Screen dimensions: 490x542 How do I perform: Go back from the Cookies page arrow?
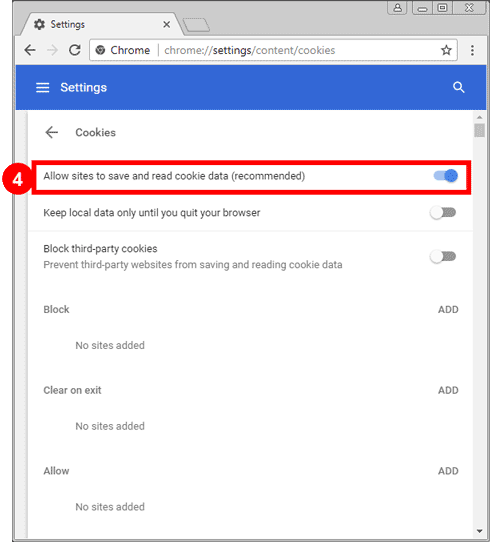click(x=52, y=132)
